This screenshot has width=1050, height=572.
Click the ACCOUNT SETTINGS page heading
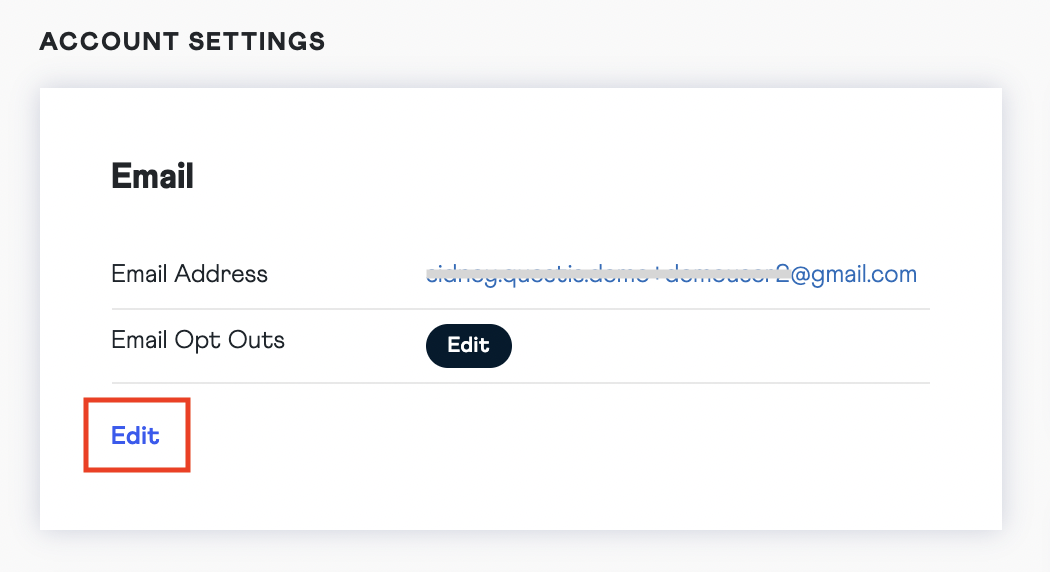click(x=182, y=42)
